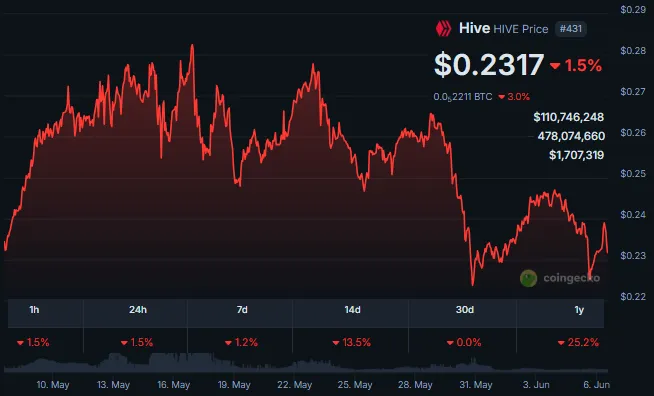Click the 1.5% change under 1h

click(x=33, y=343)
